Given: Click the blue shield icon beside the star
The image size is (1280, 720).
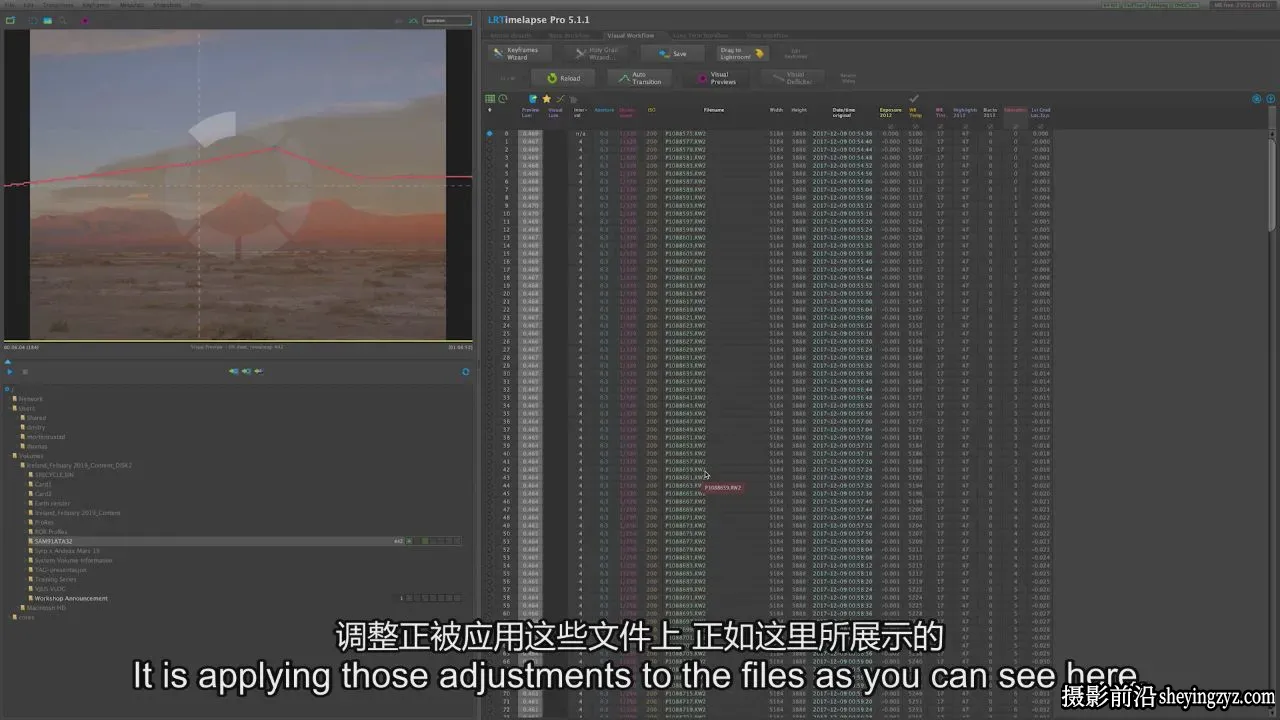Looking at the screenshot, I should [x=533, y=99].
